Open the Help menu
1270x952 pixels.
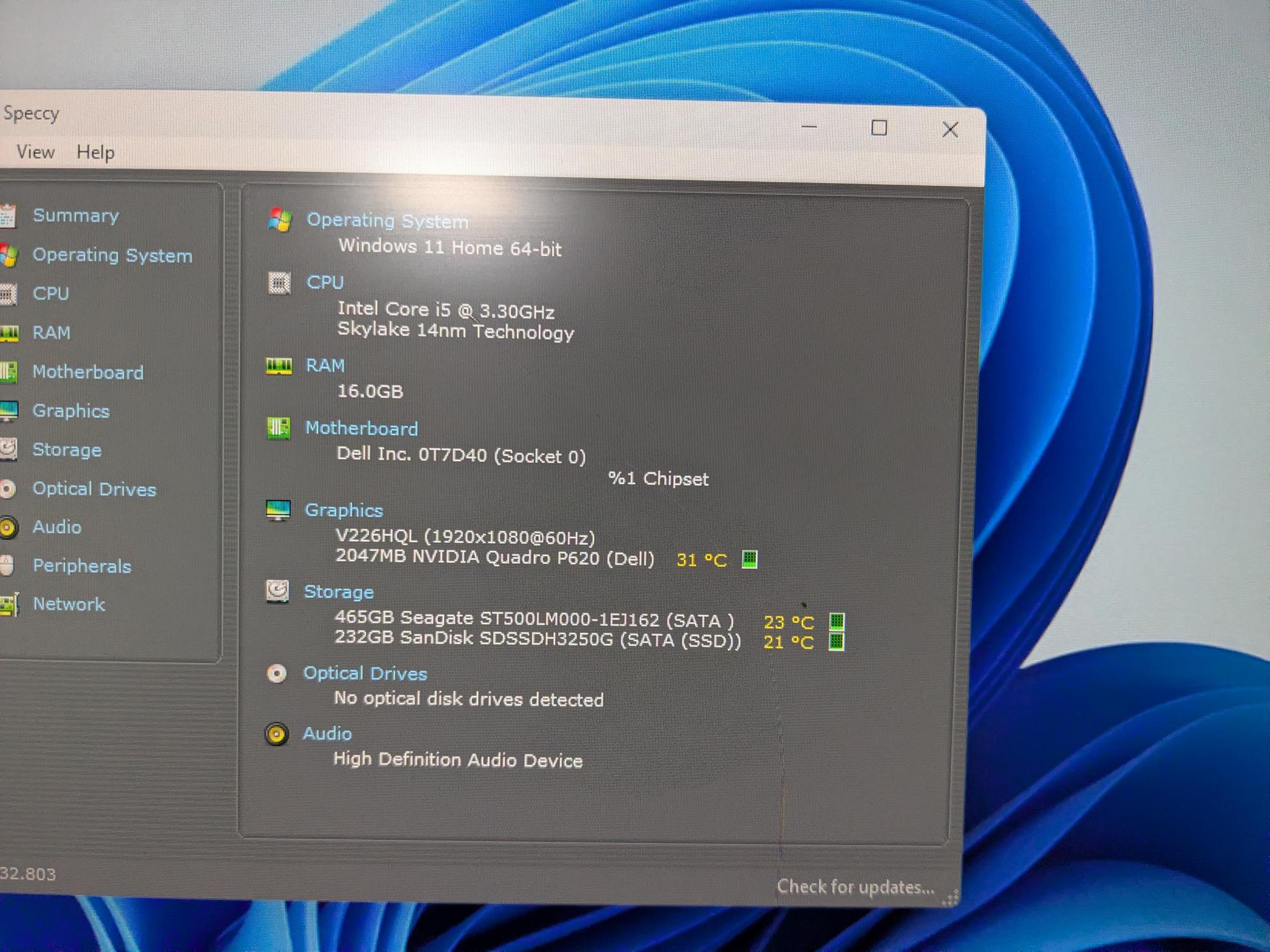95,152
